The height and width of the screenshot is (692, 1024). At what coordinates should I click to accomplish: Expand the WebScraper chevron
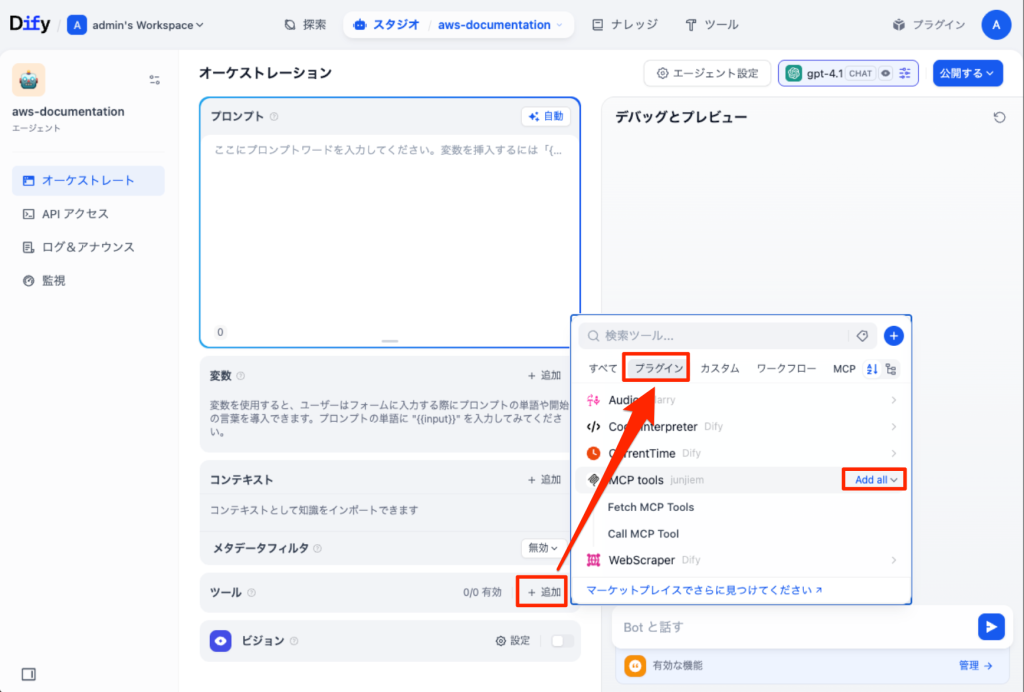893,560
